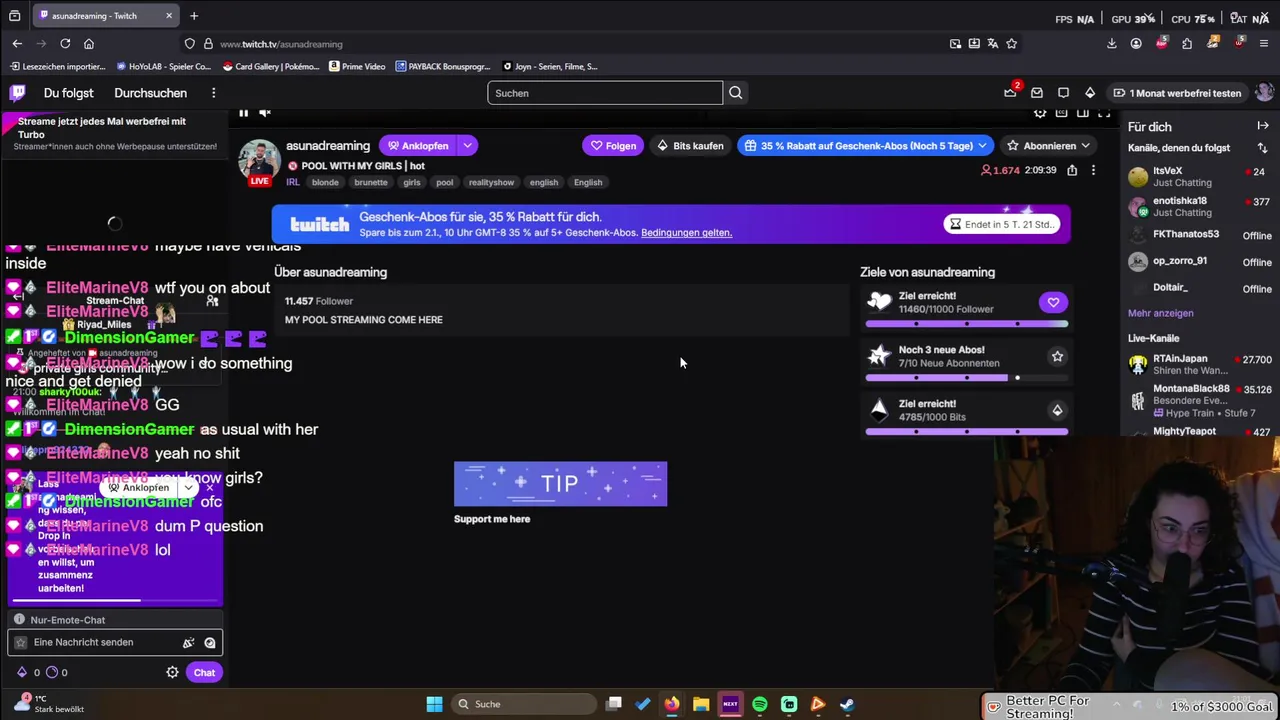Open browser downloads arrow
The width and height of the screenshot is (1280, 720).
coord(1112,44)
